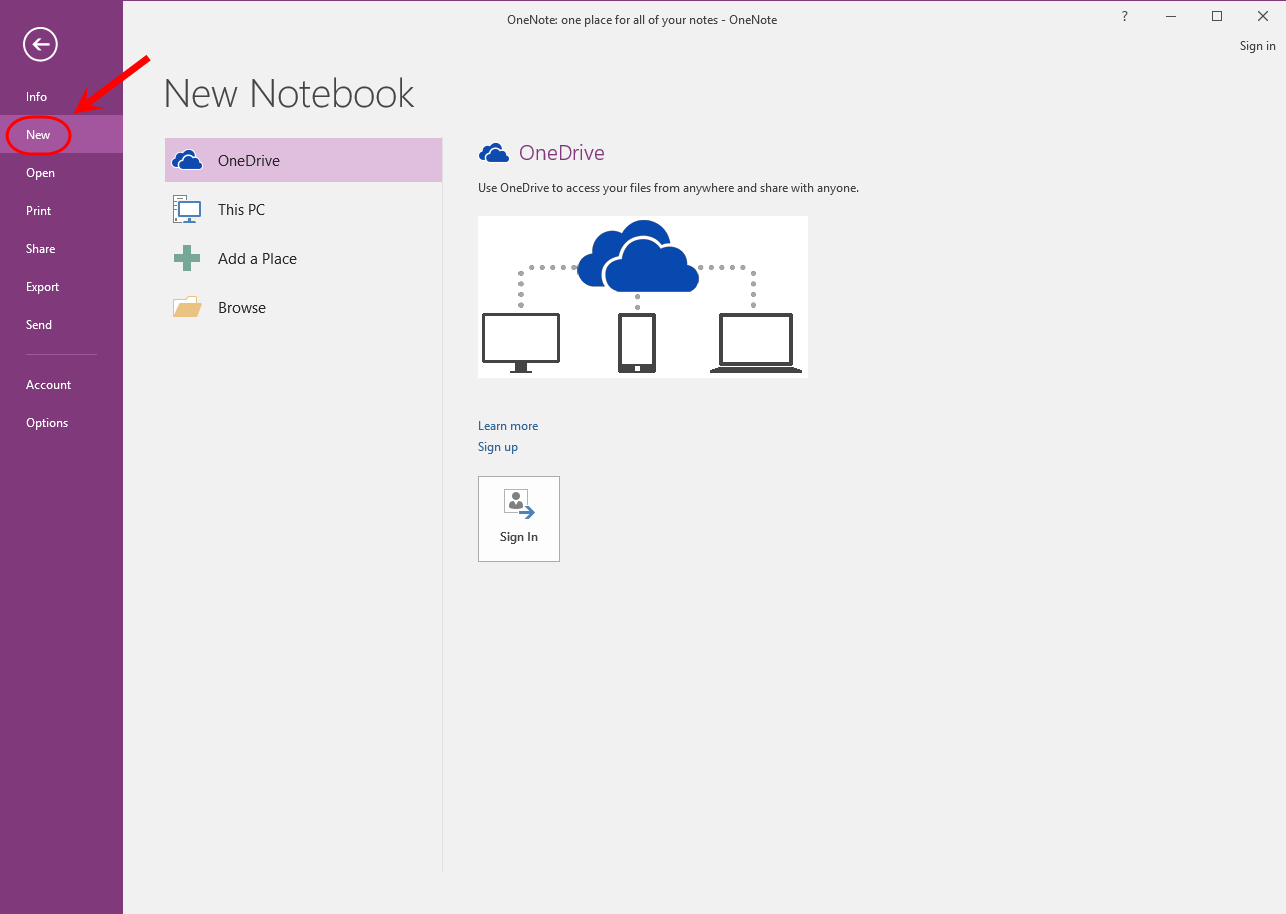Minimize the OneNote window

point(1171,16)
